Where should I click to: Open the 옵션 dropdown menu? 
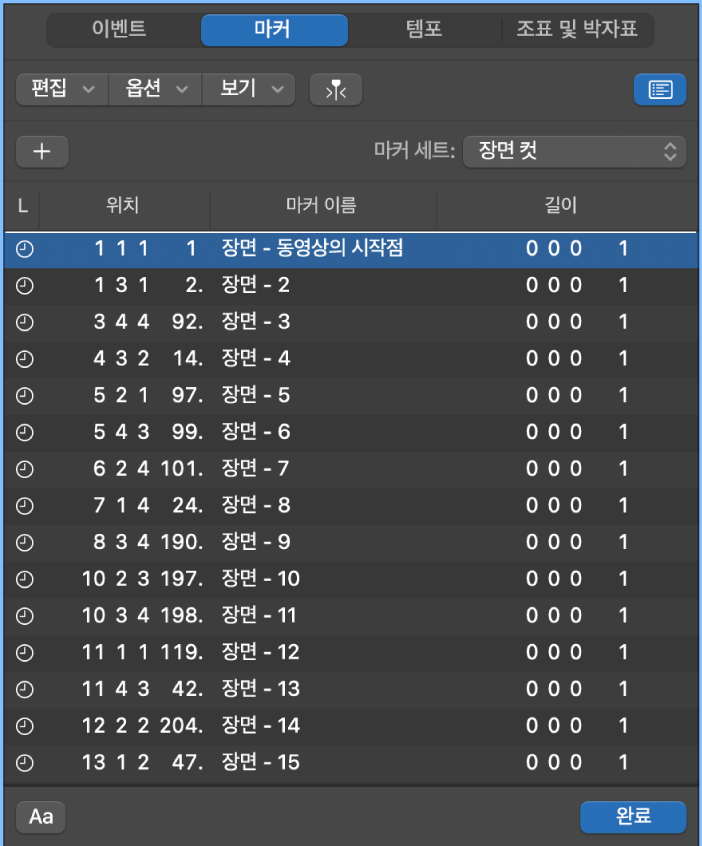pos(155,89)
